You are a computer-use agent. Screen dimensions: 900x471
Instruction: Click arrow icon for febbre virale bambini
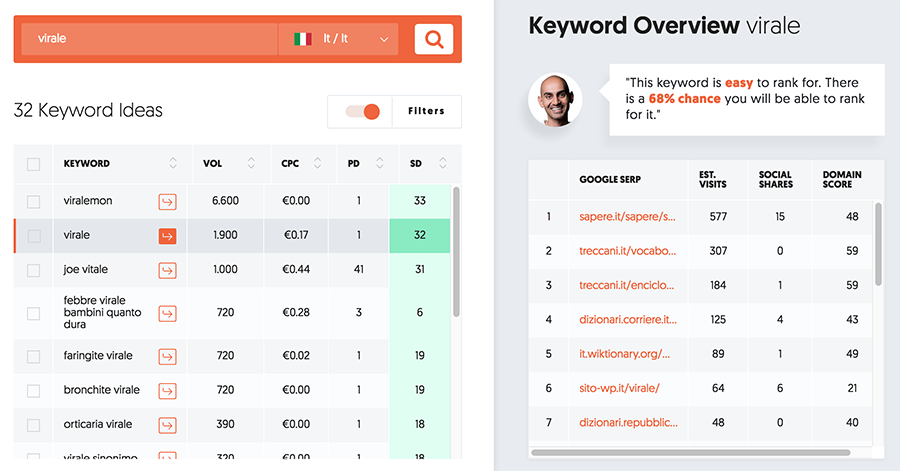click(167, 313)
